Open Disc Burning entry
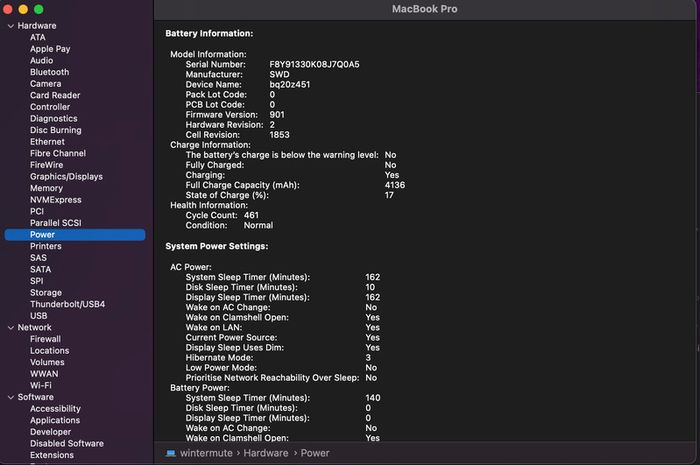The width and height of the screenshot is (700, 465). point(56,130)
